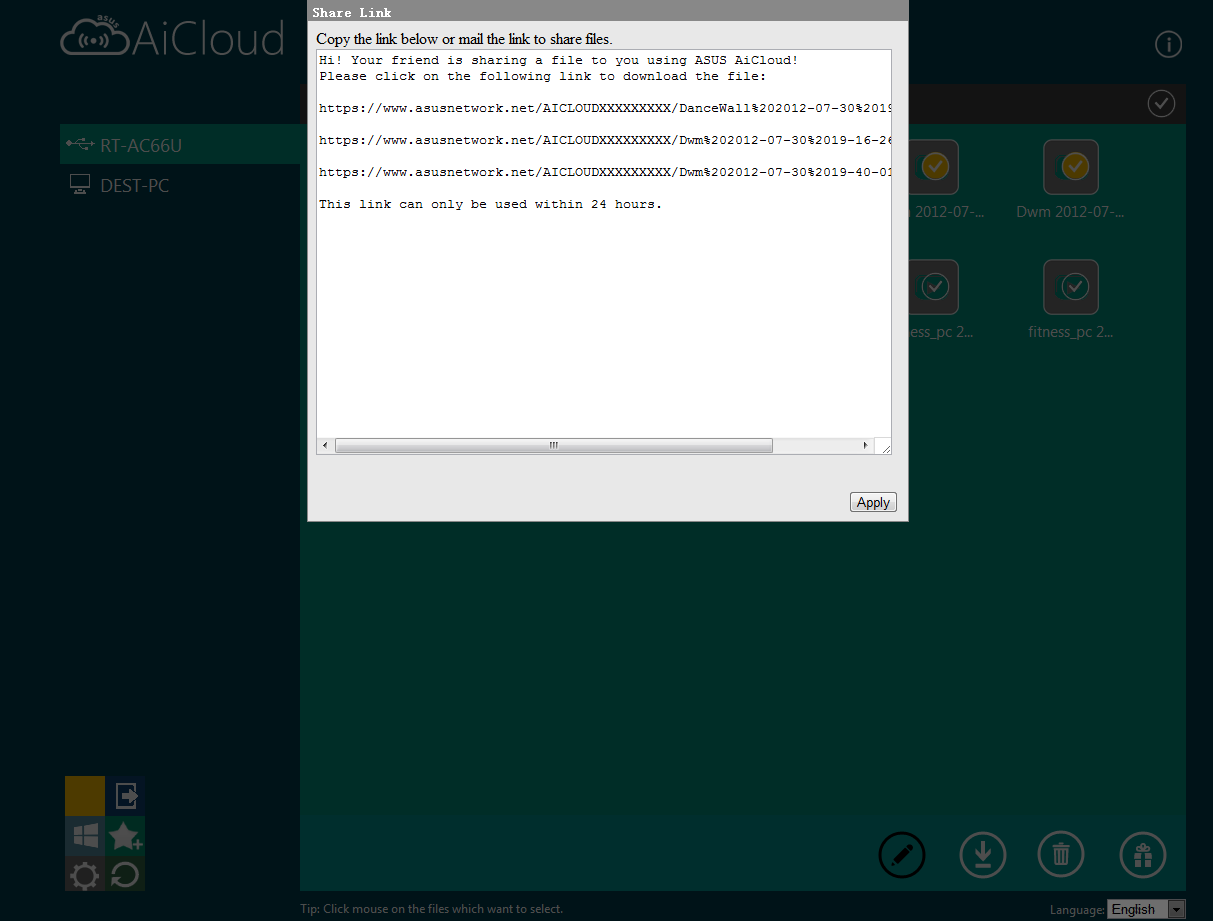Click the Windows logo tile
The image size is (1213, 921).
[85, 836]
